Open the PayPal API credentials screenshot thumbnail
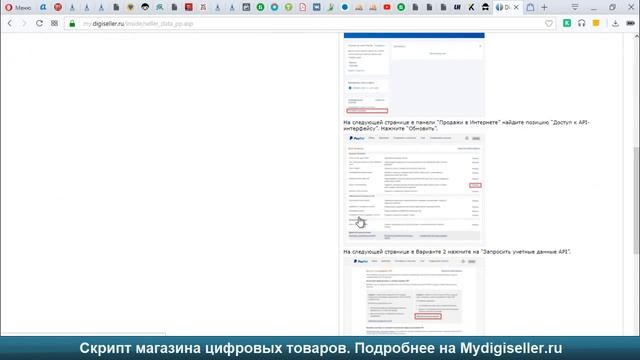Image resolution: width=640 pixels, height=360 pixels. click(x=414, y=296)
